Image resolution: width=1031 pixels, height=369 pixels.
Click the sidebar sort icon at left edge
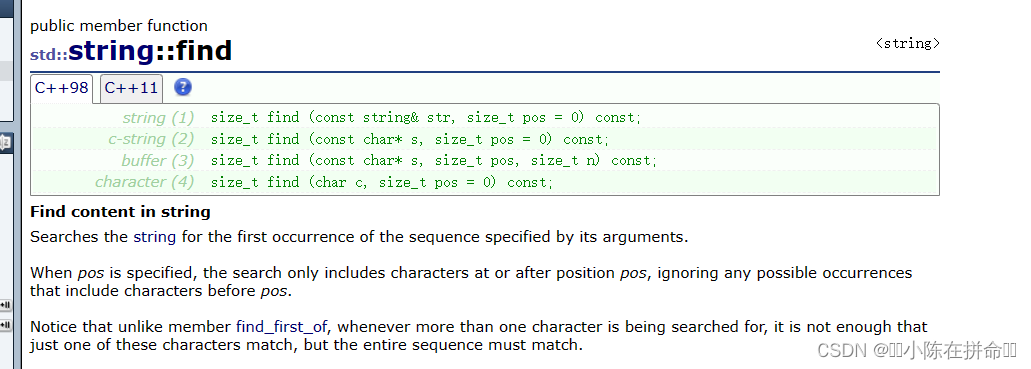click(5, 143)
